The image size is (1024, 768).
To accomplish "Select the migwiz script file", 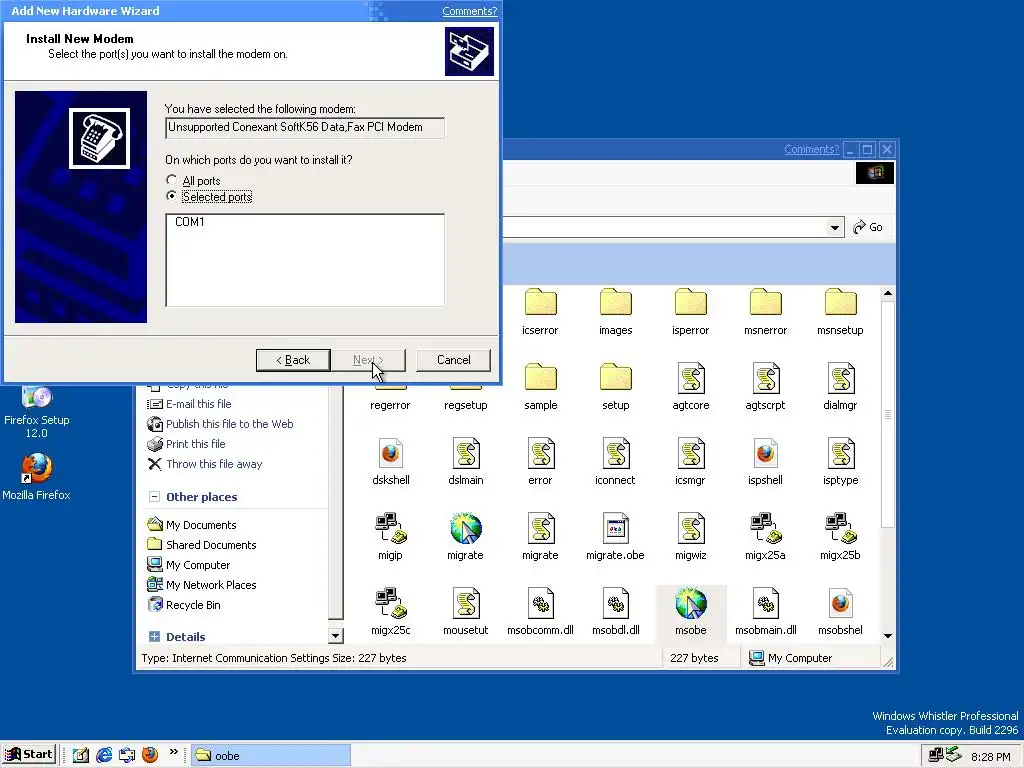I will click(x=690, y=537).
